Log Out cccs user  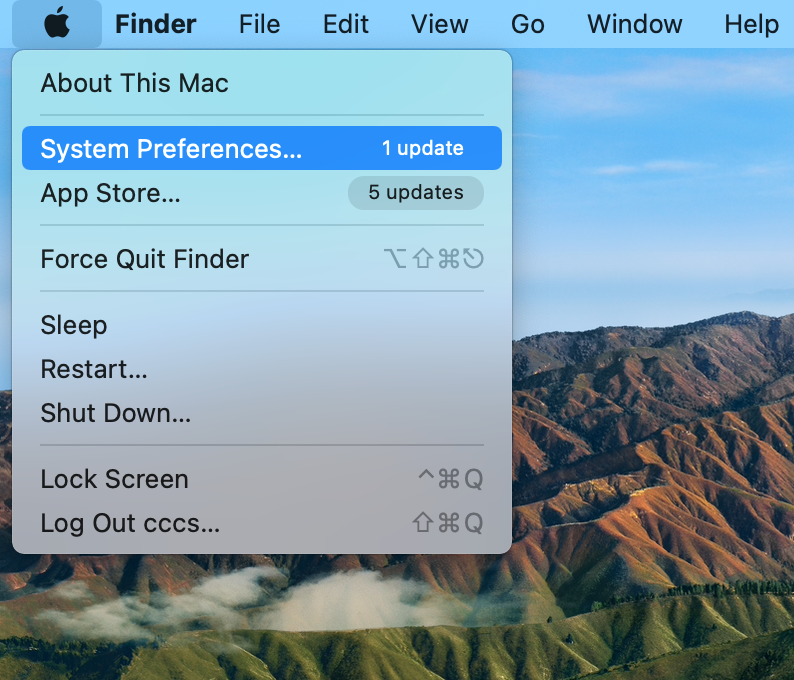click(x=129, y=523)
